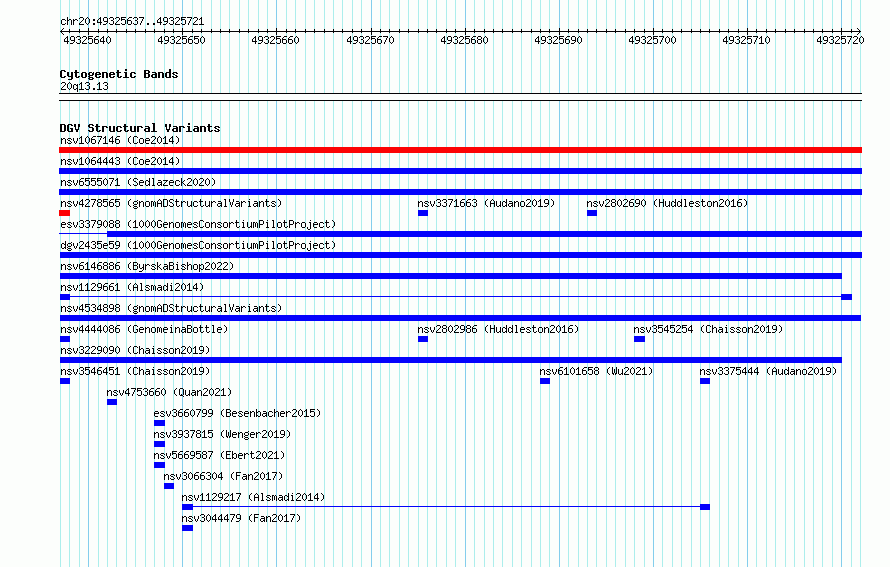Select the blue marker under nsv3066304

[x=169, y=486]
